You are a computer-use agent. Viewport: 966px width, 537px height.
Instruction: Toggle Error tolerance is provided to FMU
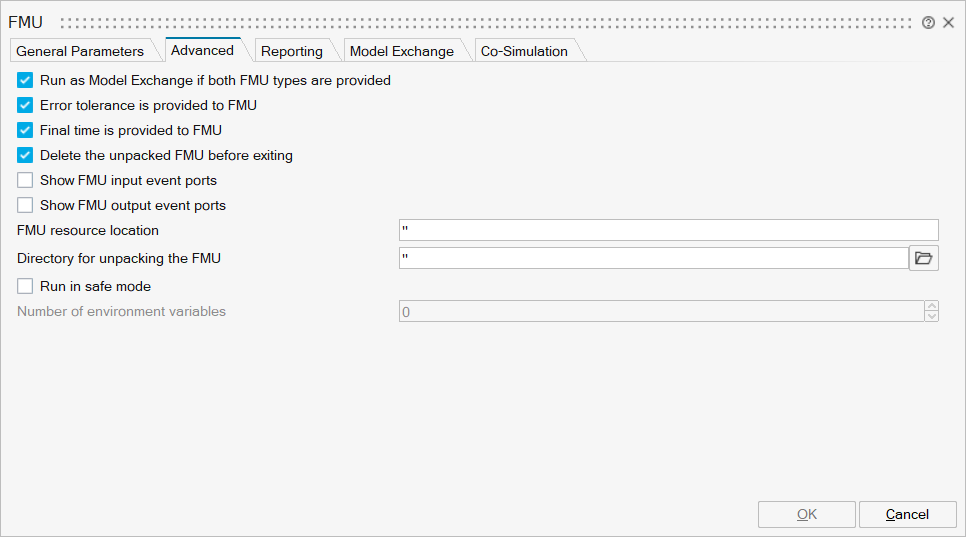coord(26,105)
